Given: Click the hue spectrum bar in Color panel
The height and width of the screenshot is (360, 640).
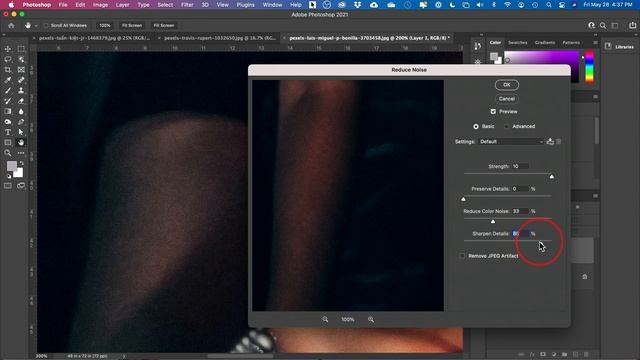Looking at the screenshot, I should 589,67.
